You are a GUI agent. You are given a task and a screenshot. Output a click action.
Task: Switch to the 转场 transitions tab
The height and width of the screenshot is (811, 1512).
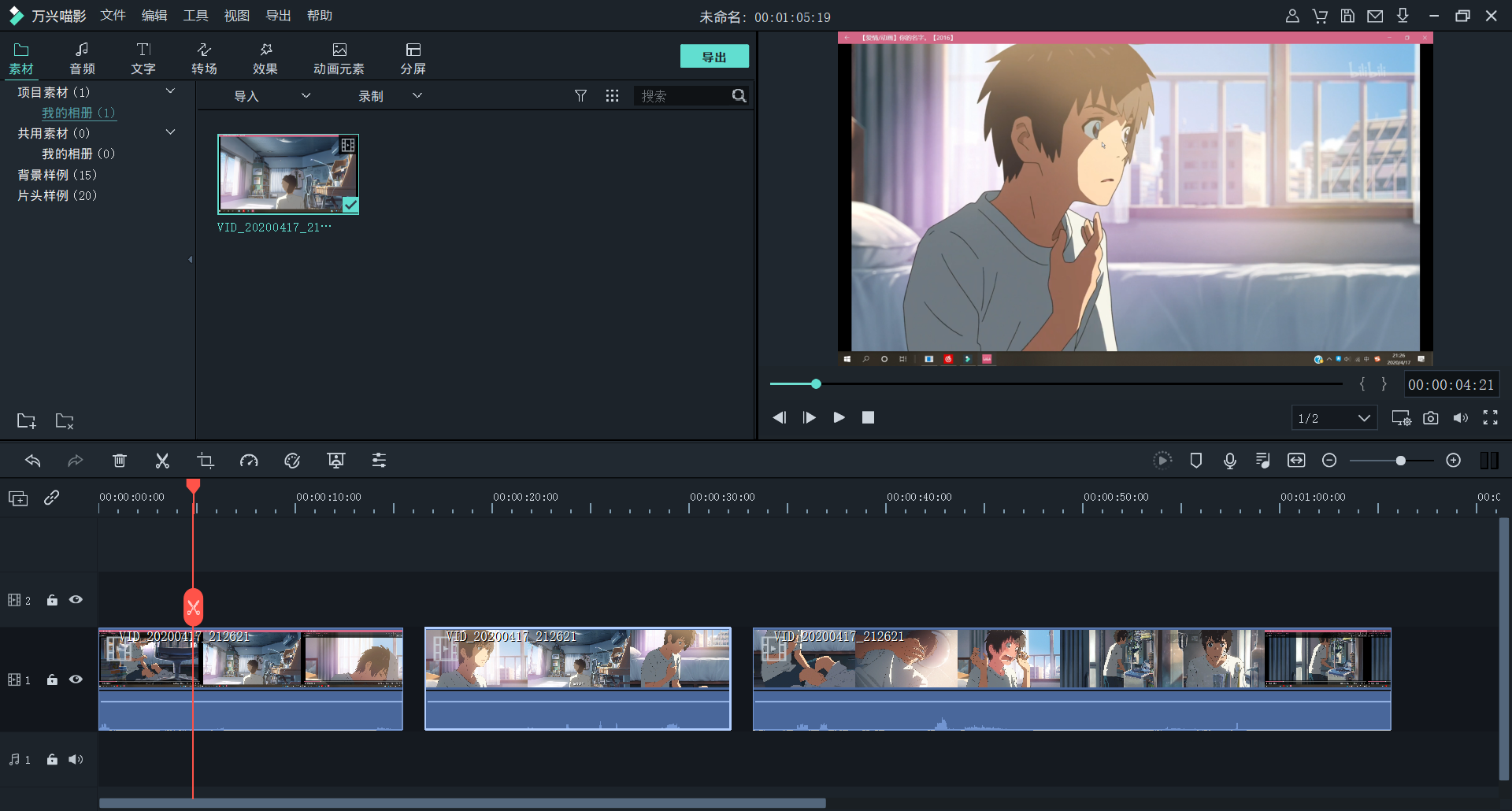pyautogui.click(x=204, y=58)
